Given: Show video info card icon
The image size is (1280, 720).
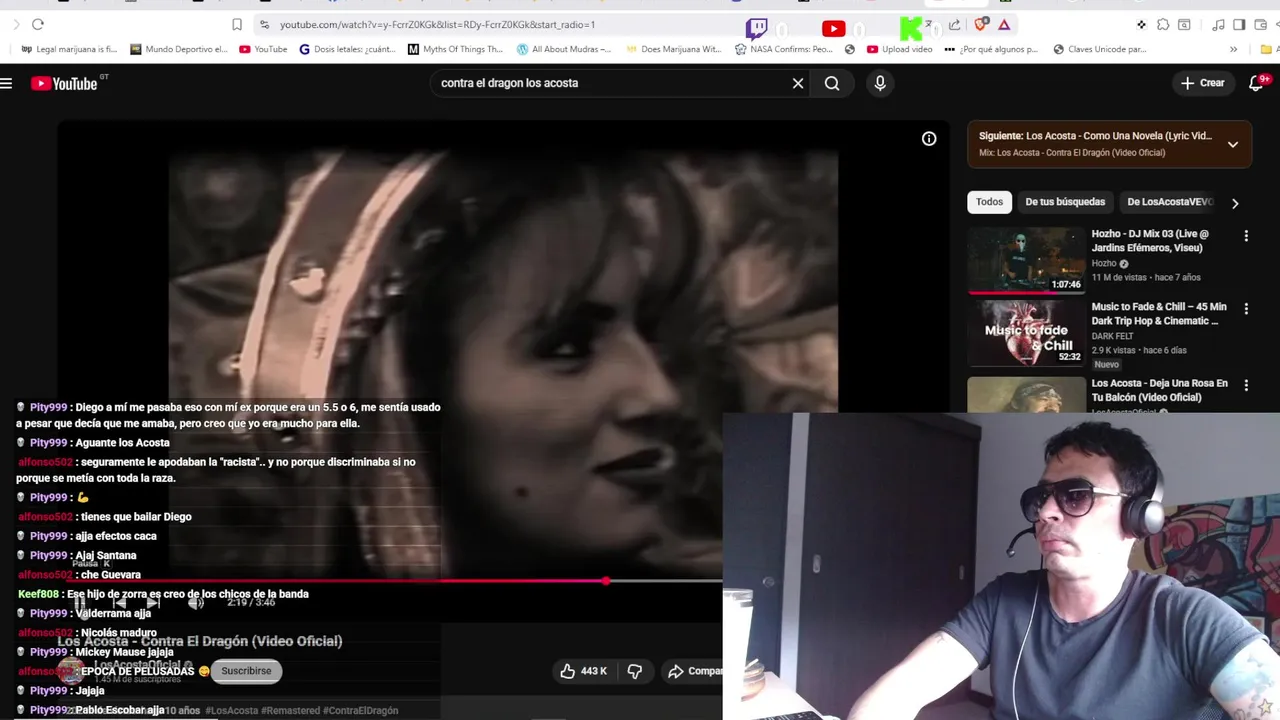Looking at the screenshot, I should [929, 139].
